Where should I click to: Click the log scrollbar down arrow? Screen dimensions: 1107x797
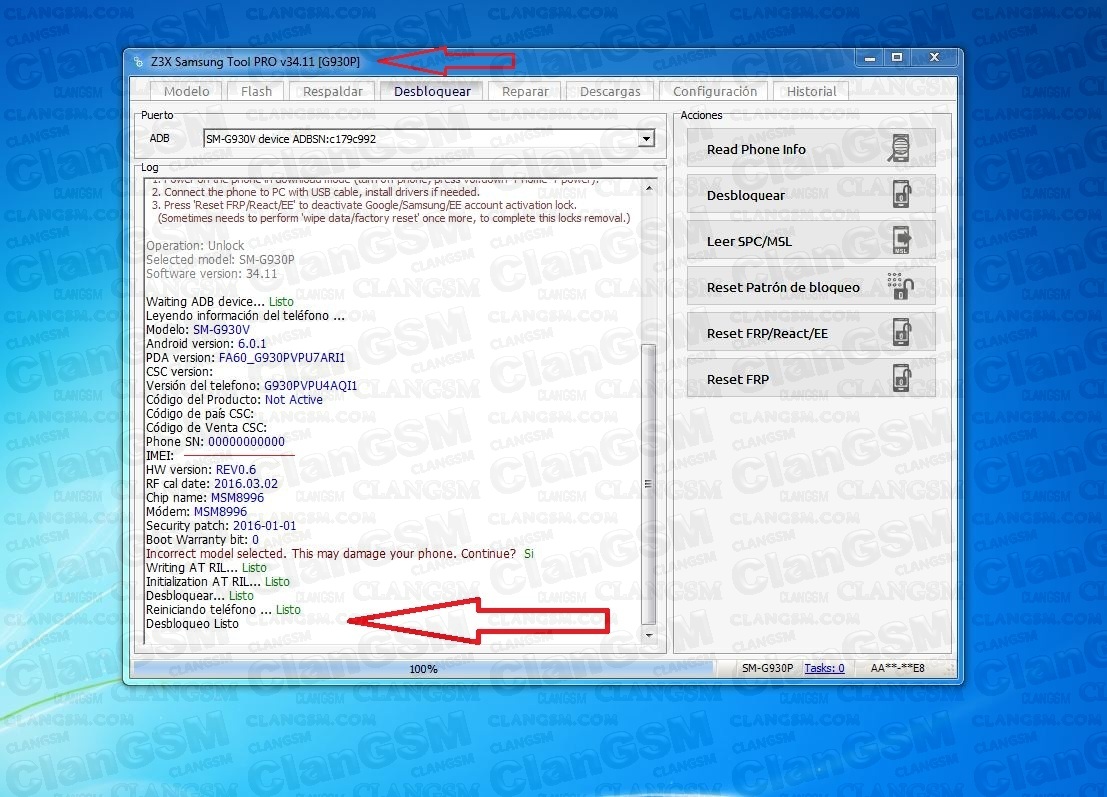coord(648,635)
